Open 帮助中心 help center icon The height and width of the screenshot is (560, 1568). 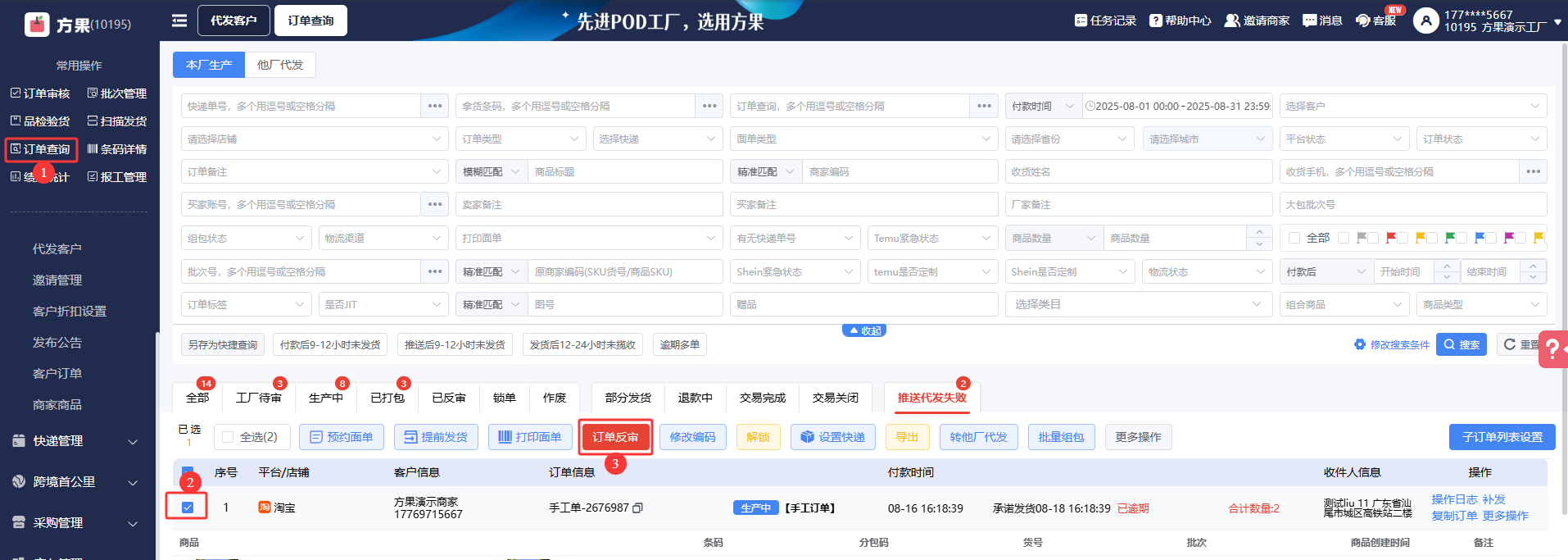1155,20
